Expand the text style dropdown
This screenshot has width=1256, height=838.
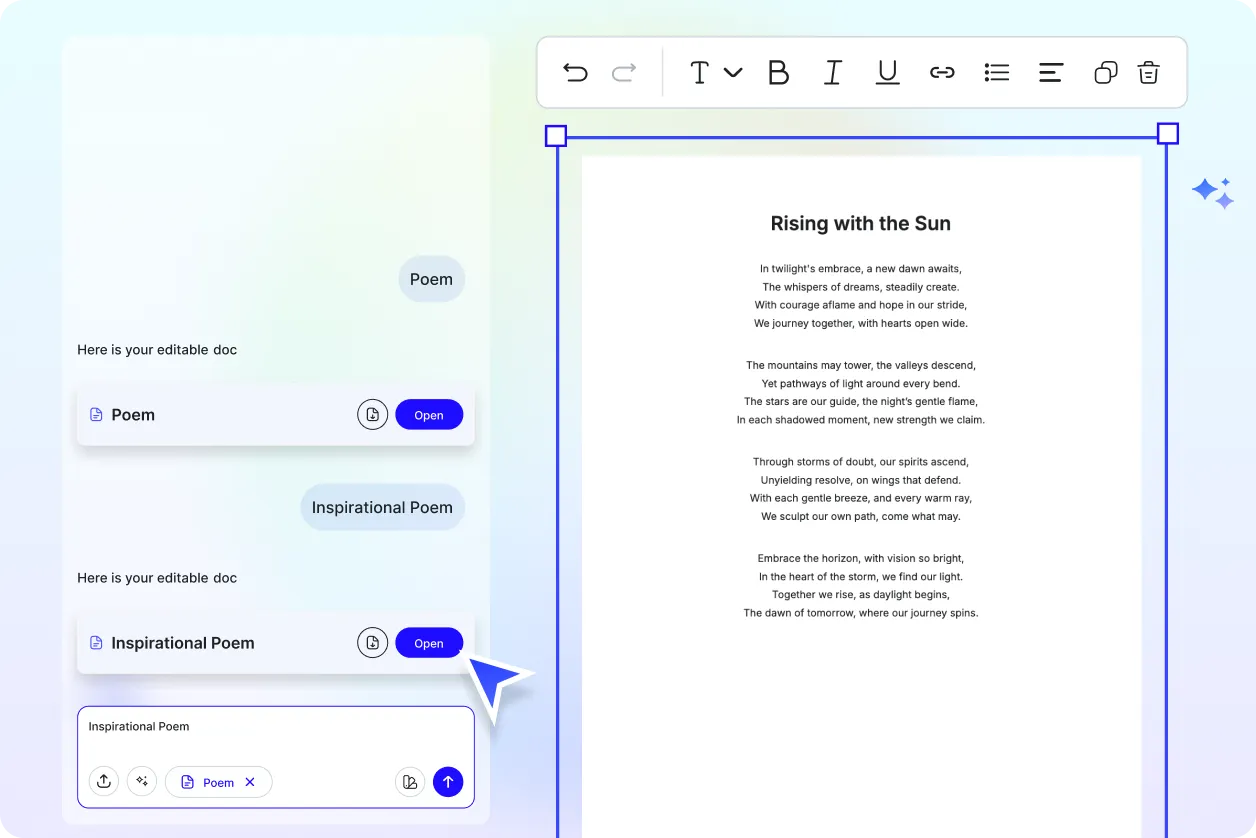(x=735, y=72)
